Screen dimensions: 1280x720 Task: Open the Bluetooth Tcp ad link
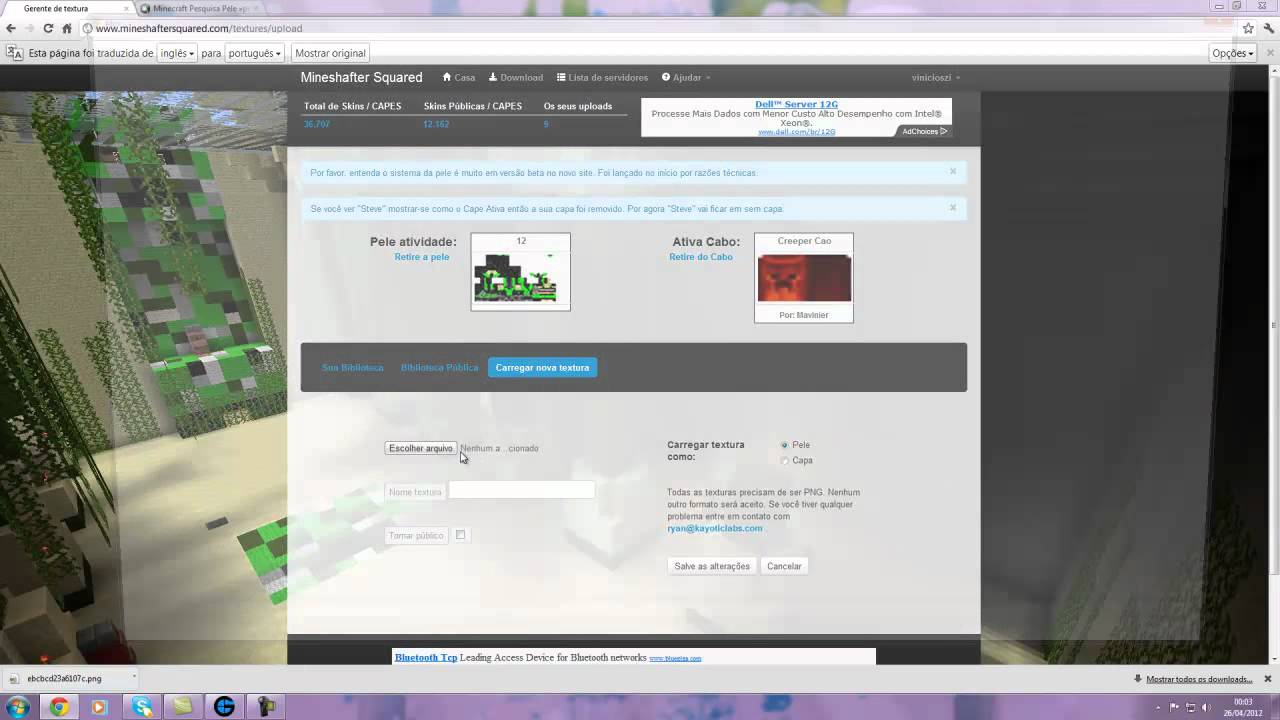426,657
